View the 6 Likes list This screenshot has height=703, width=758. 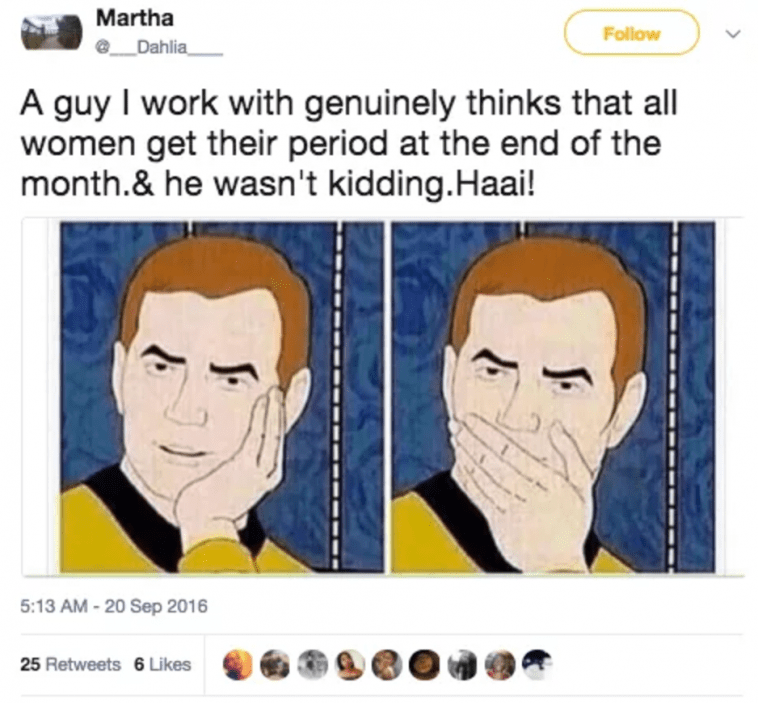[162, 664]
